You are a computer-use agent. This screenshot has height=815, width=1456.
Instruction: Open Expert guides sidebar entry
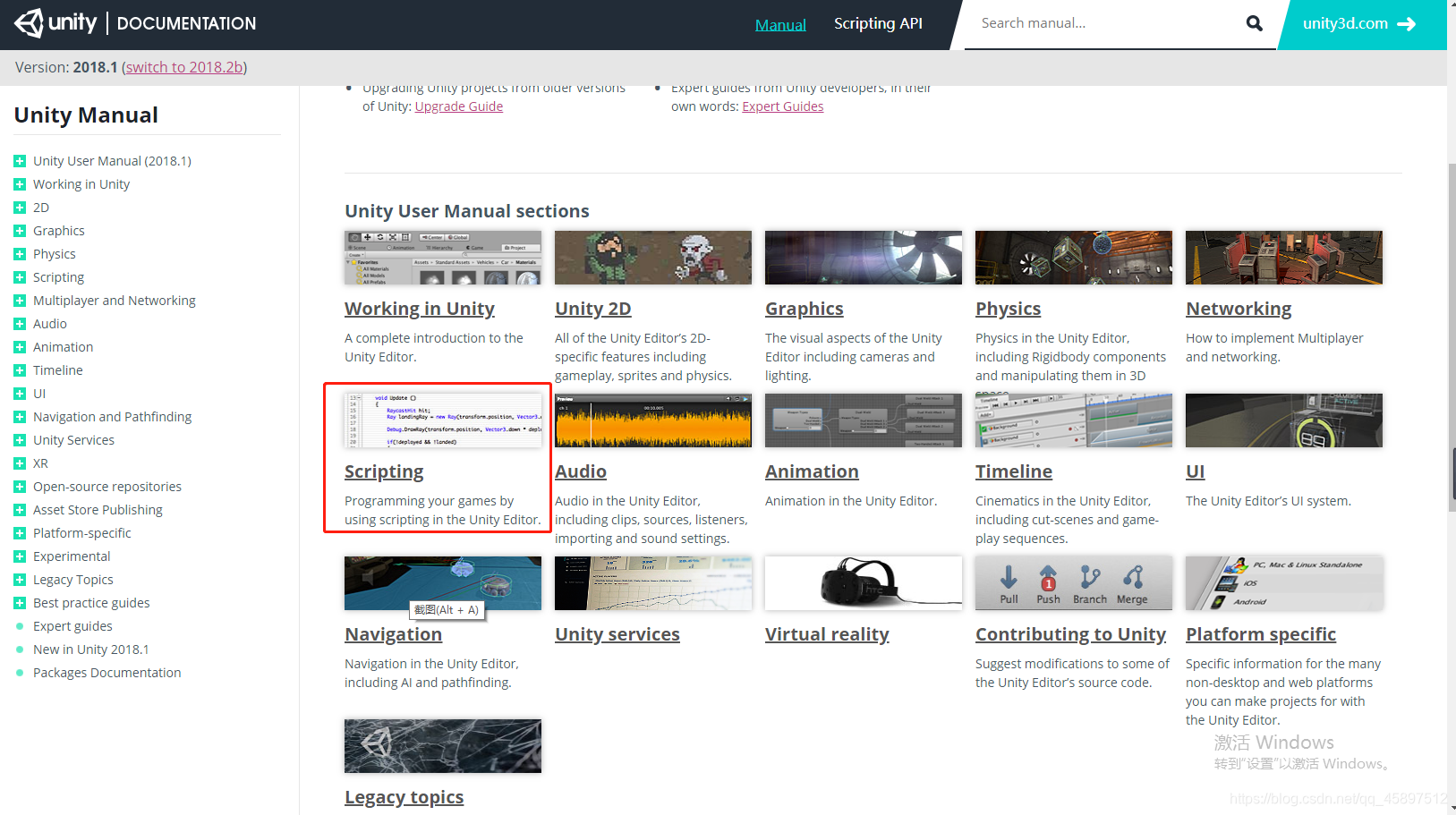tap(72, 626)
